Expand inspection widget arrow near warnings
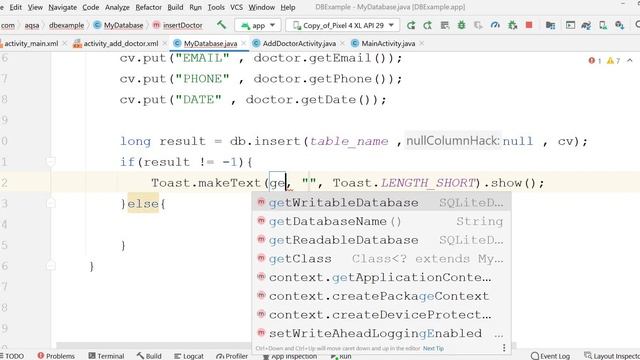This screenshot has width=640, height=360. click(x=630, y=60)
